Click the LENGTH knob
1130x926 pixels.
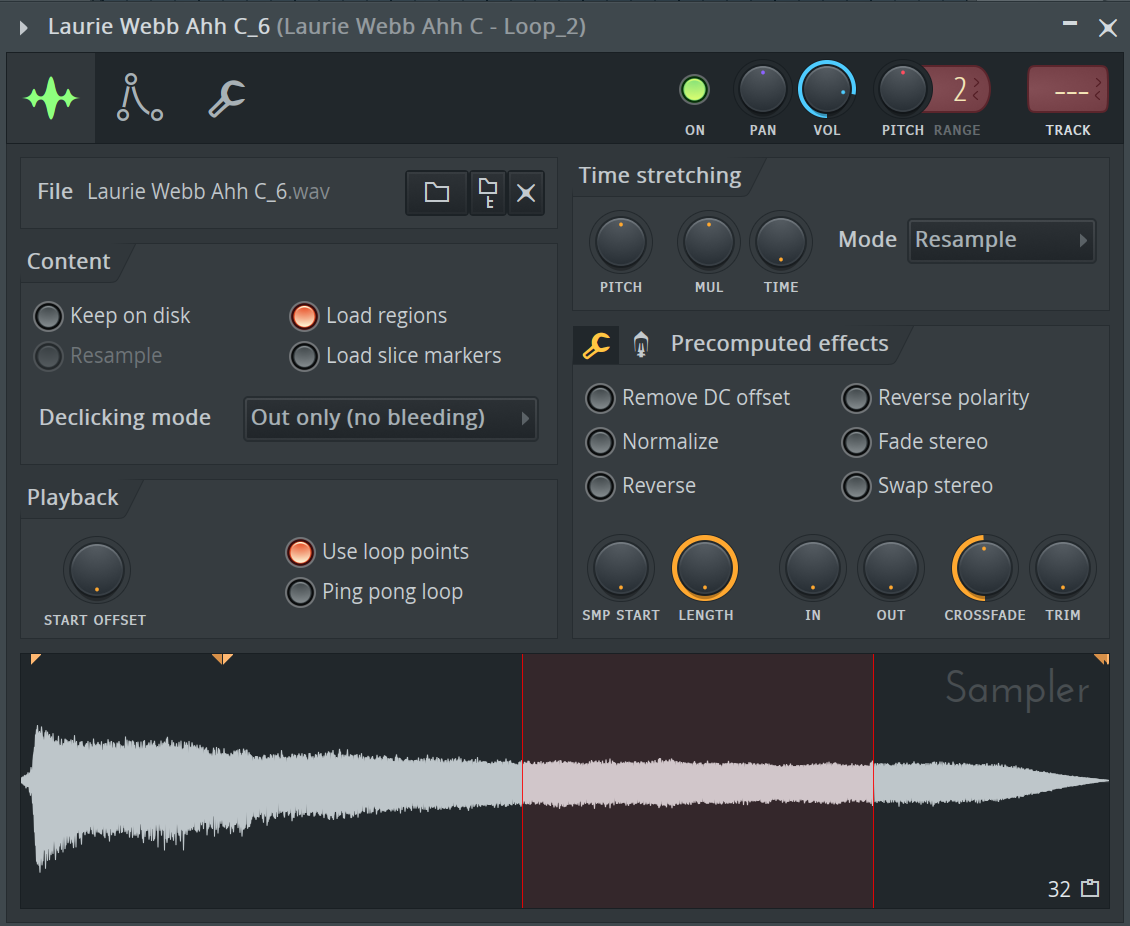(x=705, y=568)
